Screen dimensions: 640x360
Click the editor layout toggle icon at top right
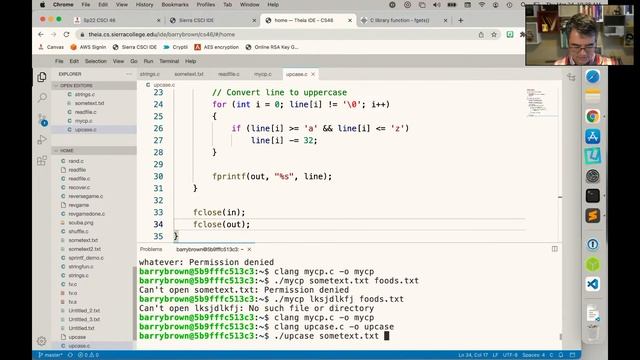(571, 77)
